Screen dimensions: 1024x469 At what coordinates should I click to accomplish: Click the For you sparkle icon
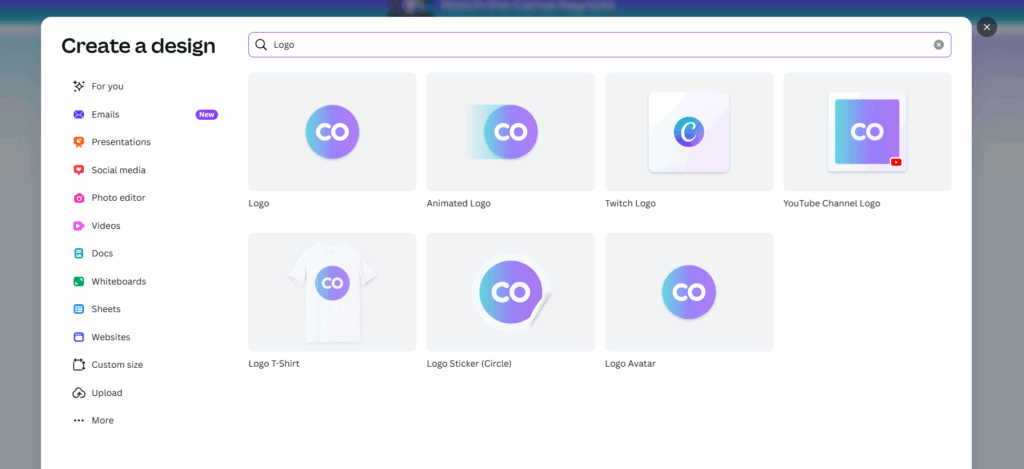[x=79, y=86]
